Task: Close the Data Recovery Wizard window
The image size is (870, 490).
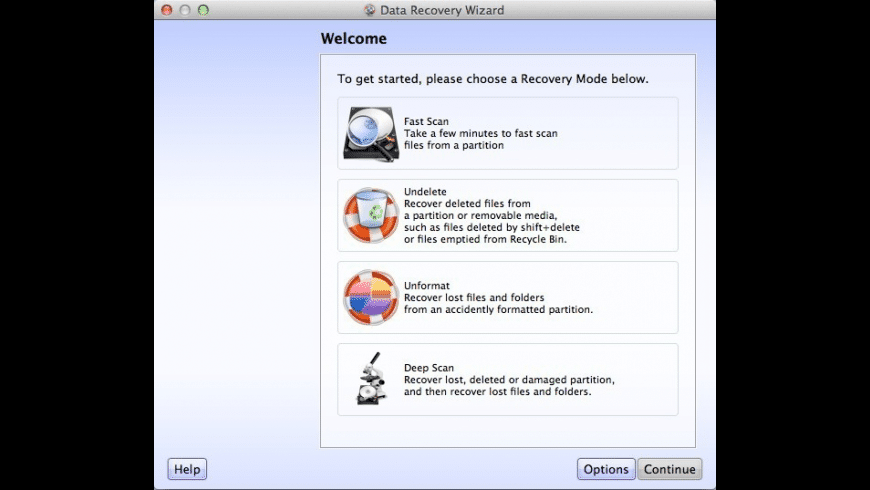Action: [166, 10]
